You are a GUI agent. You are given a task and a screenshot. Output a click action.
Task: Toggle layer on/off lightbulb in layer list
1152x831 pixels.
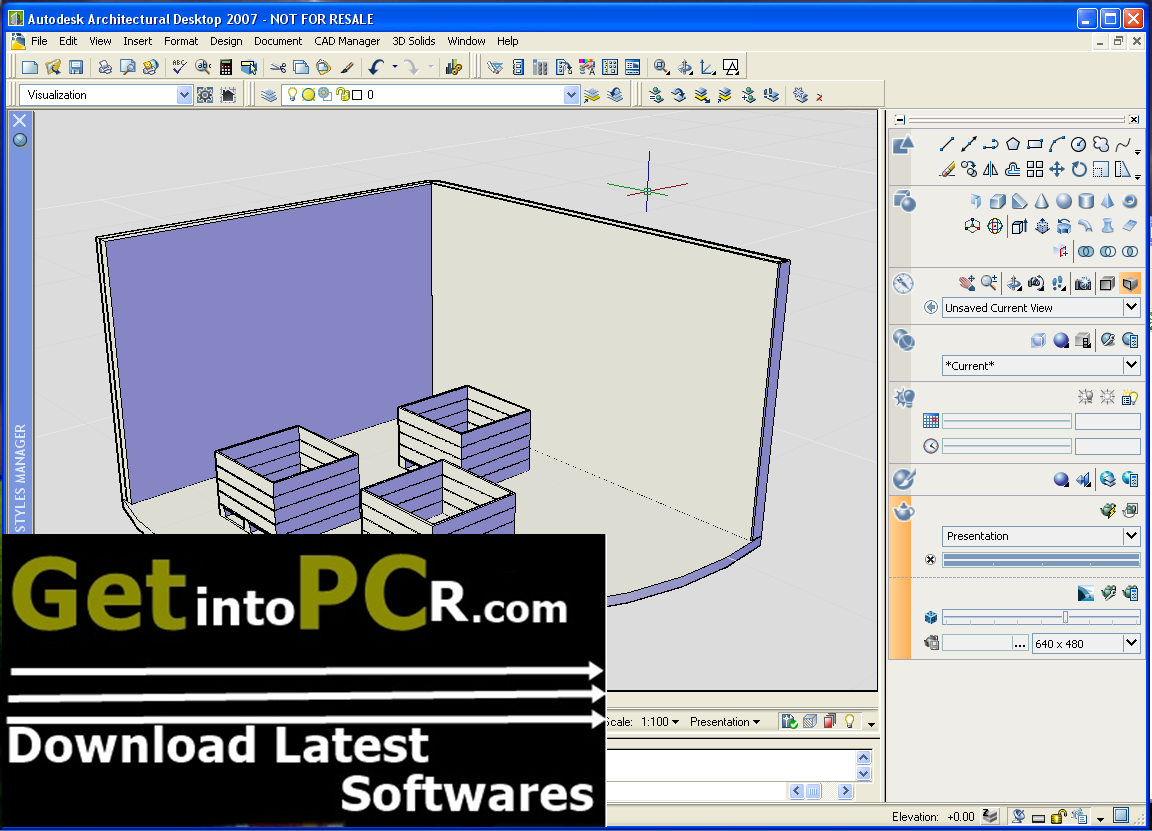pyautogui.click(x=292, y=95)
